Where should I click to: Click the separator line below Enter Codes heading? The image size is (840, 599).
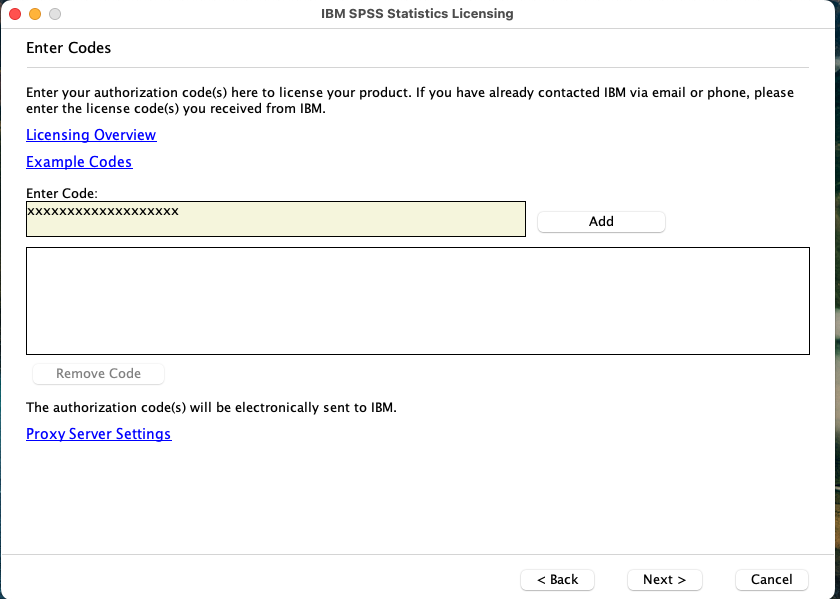pos(417,68)
